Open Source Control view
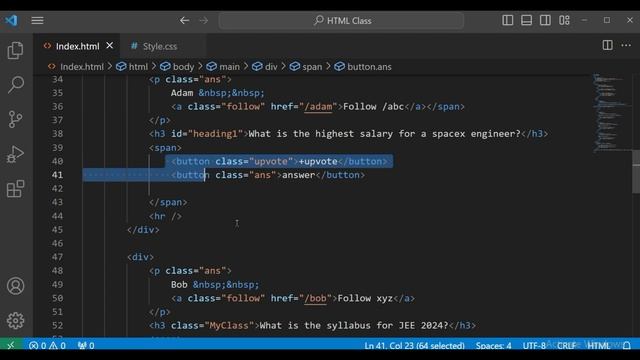640x360 pixels. [x=16, y=120]
